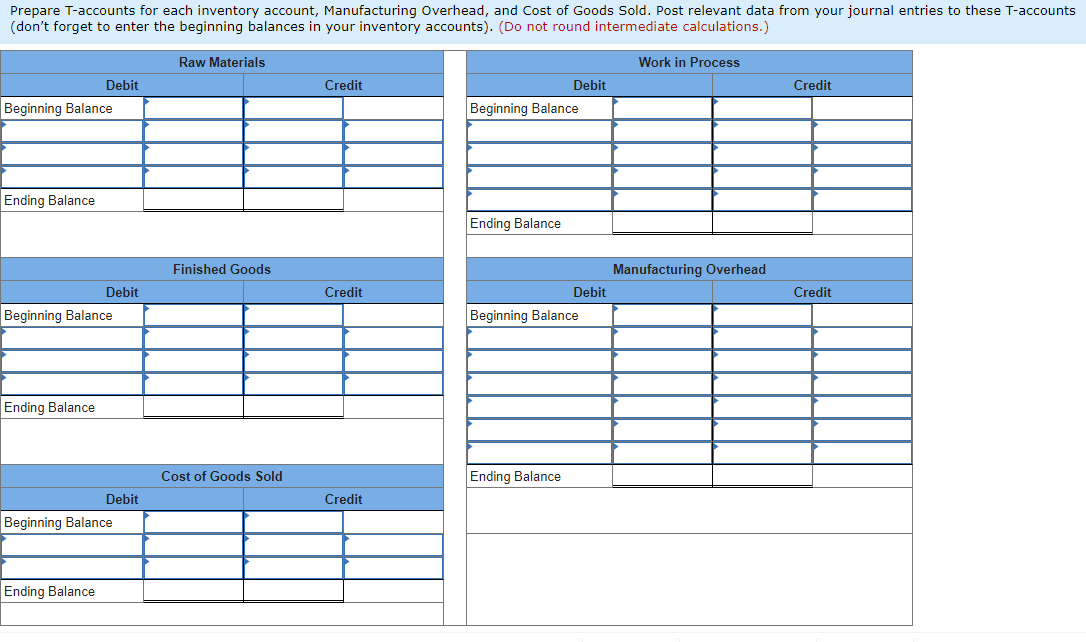Select Manufacturing Overhead Ending Balance credit cell
This screenshot has width=1086, height=642.
point(762,476)
